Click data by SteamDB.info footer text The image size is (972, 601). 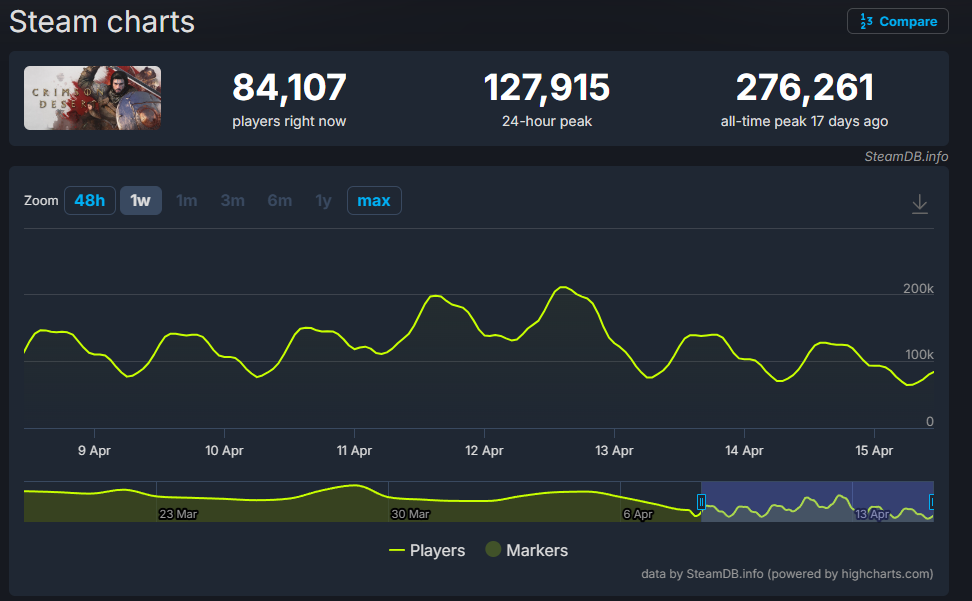coord(787,574)
